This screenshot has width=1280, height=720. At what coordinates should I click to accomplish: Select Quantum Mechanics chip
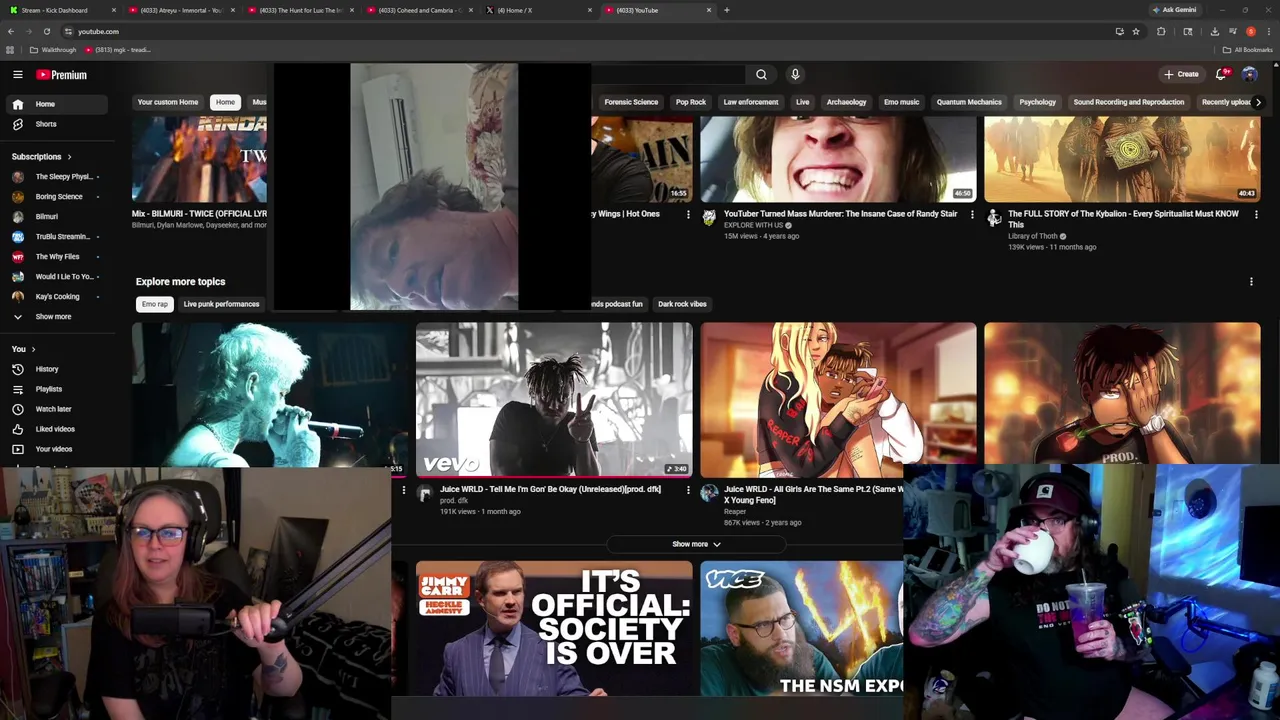coord(969,102)
